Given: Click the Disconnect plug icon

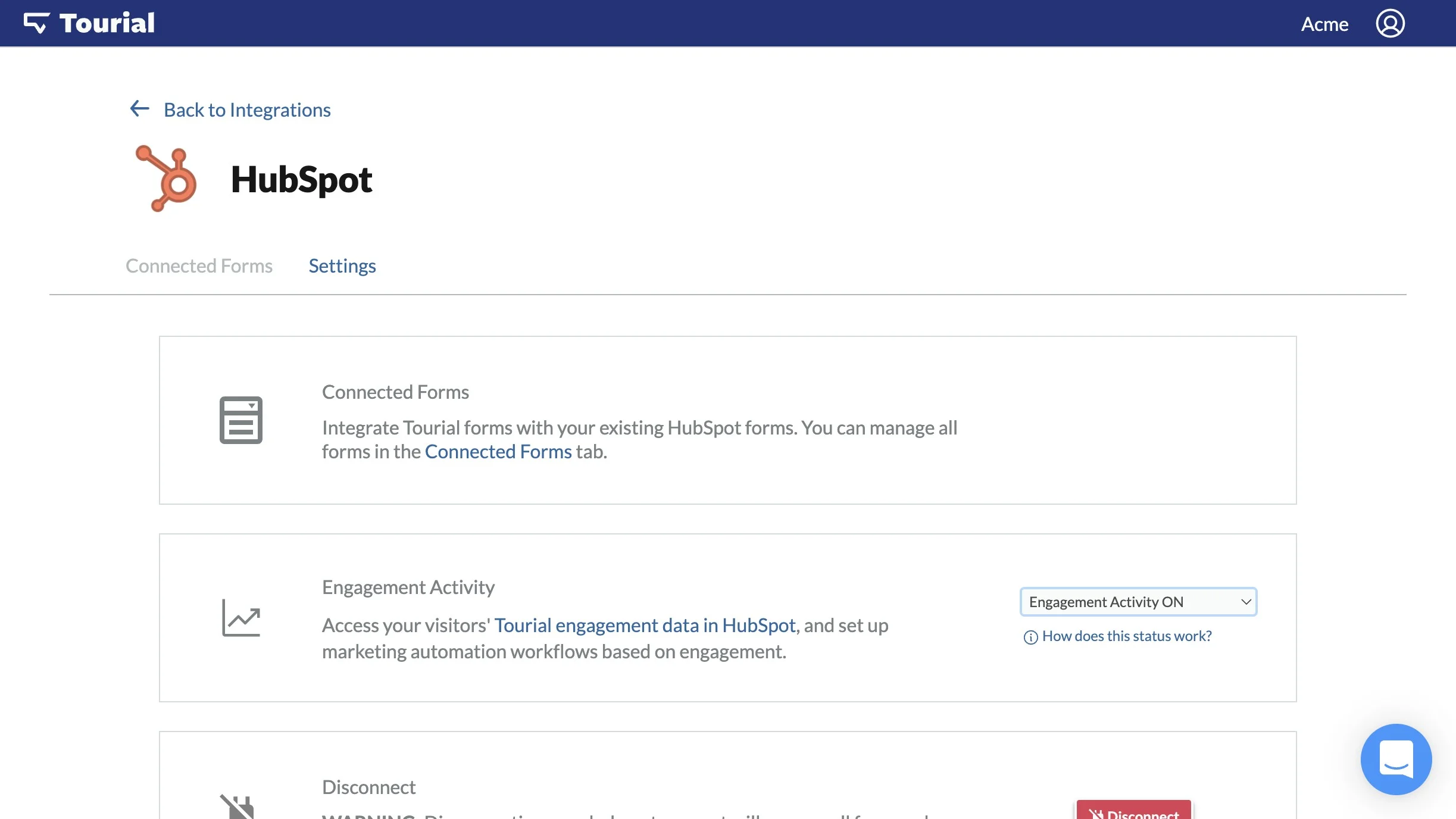Looking at the screenshot, I should pyautogui.click(x=238, y=807).
